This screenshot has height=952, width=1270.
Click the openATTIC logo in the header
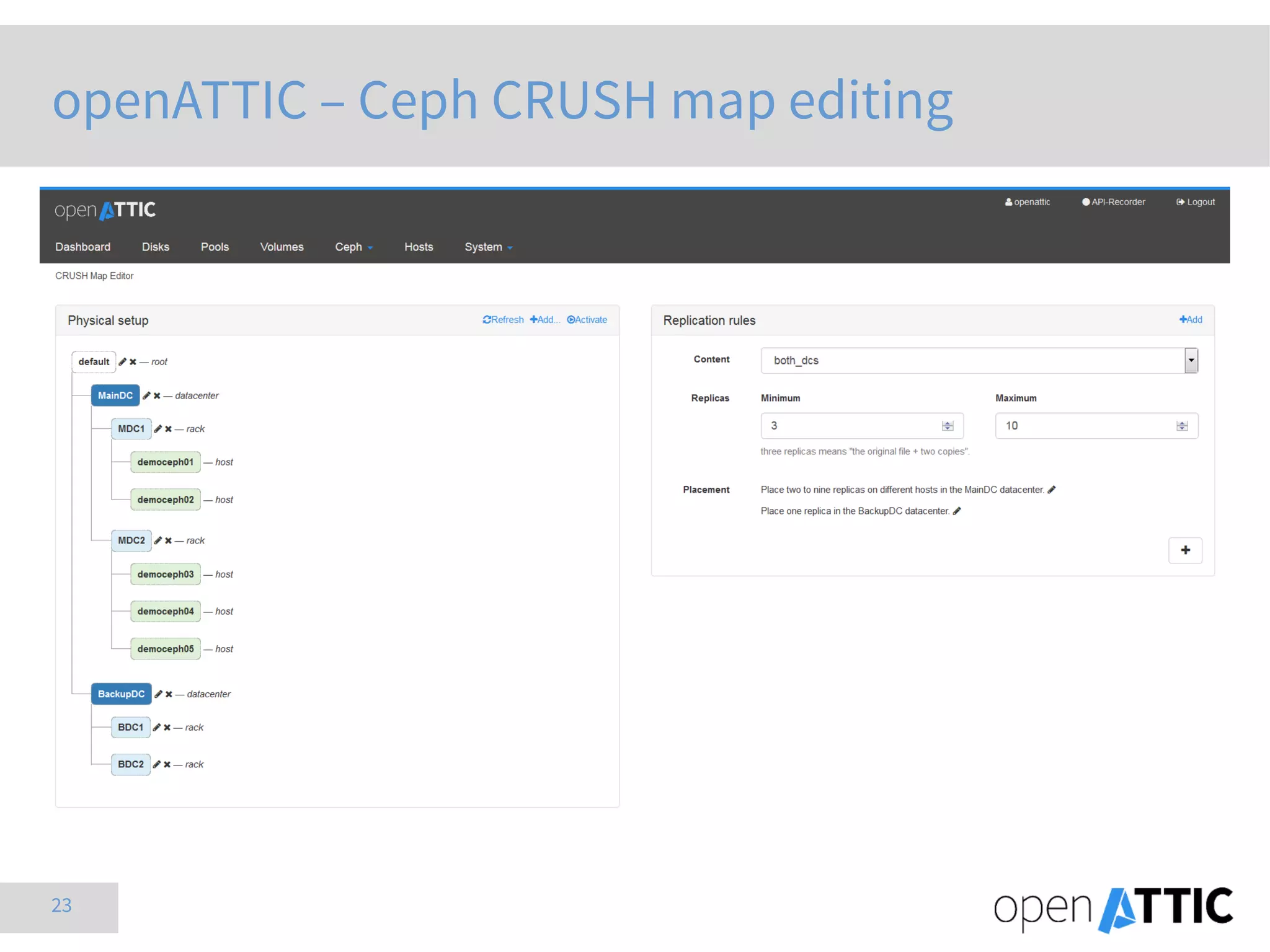click(x=105, y=210)
